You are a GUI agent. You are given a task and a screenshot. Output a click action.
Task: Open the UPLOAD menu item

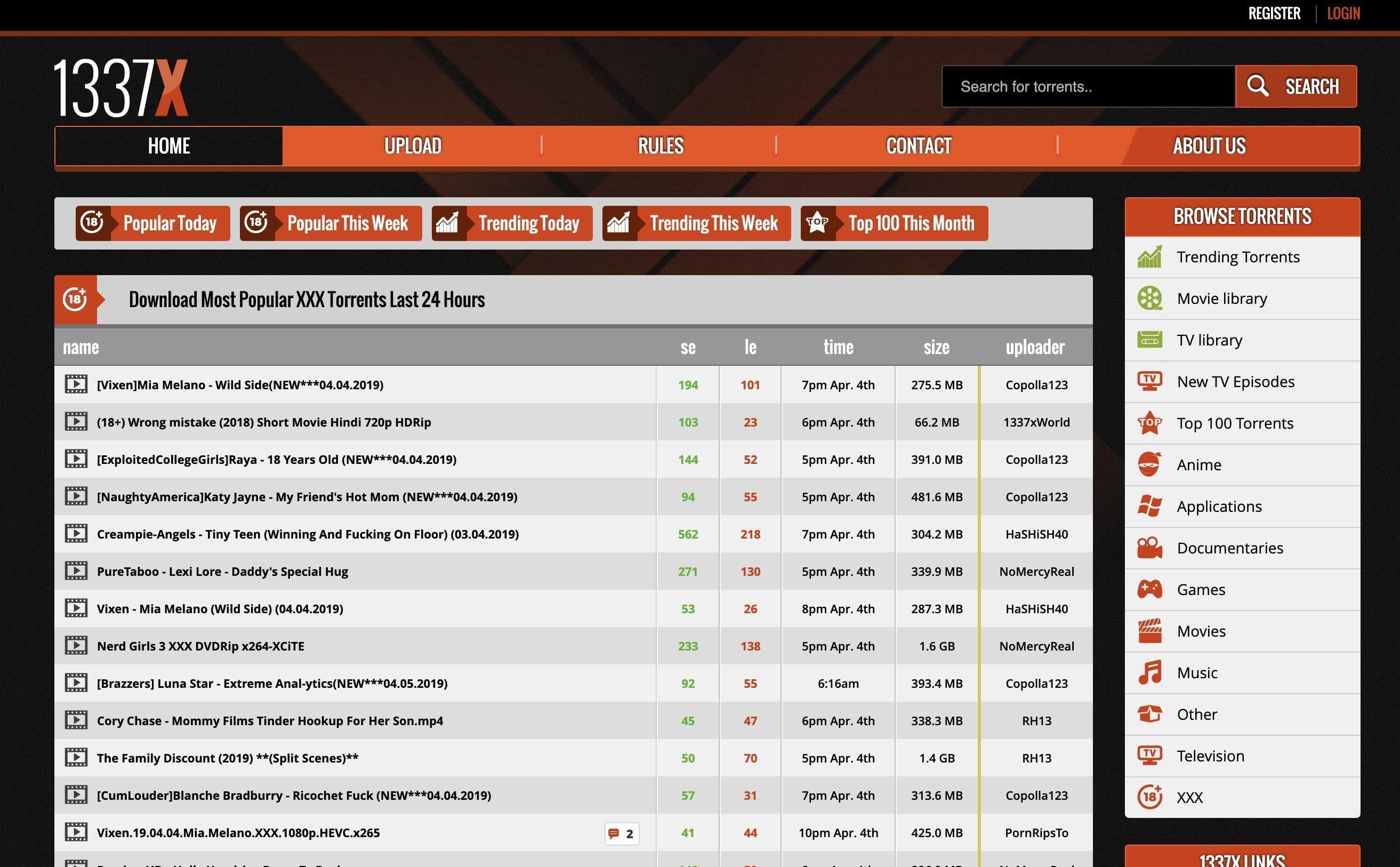coord(413,146)
